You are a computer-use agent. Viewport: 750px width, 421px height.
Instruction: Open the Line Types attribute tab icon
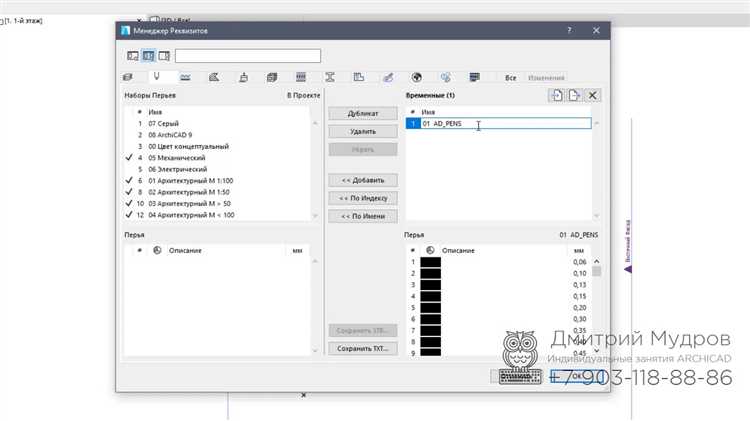point(186,77)
